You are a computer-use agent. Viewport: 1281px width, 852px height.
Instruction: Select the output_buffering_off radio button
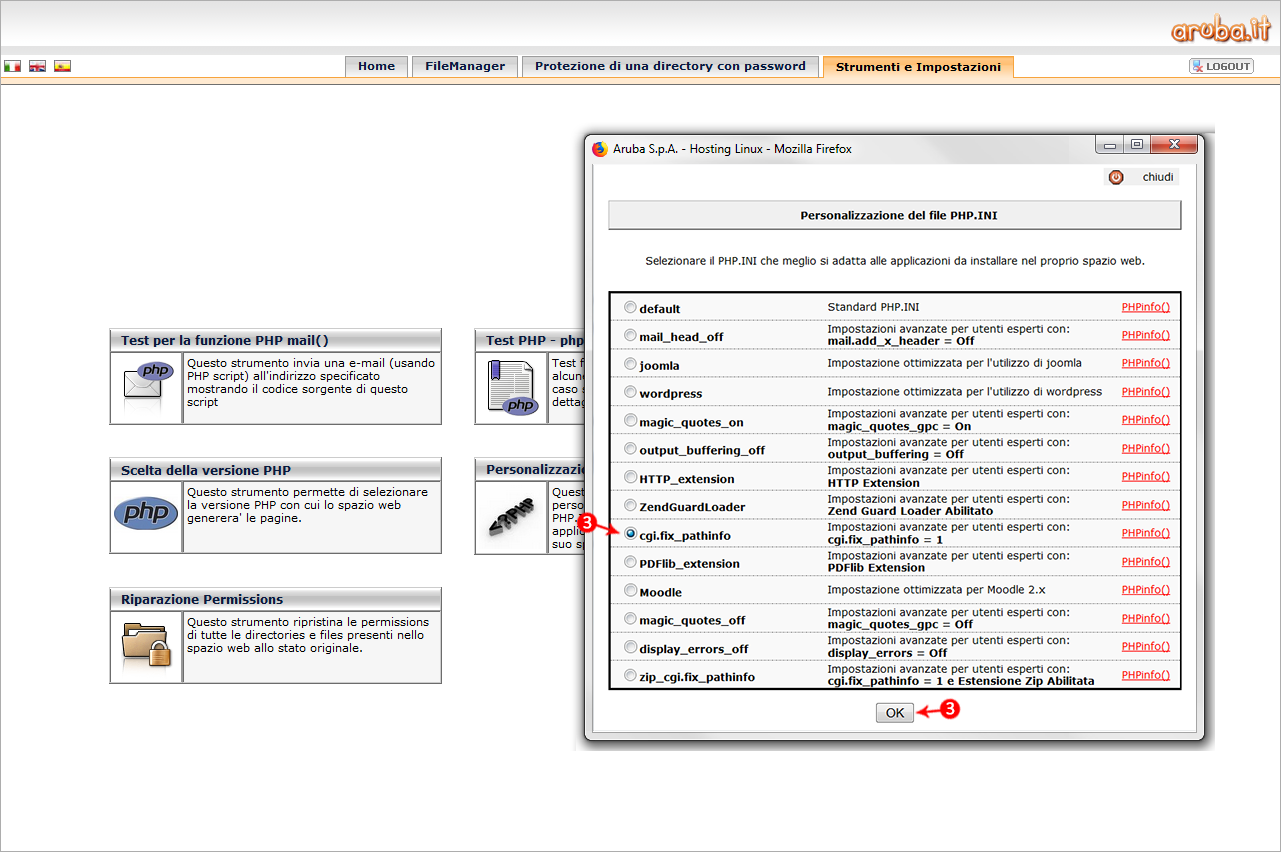[630, 449]
